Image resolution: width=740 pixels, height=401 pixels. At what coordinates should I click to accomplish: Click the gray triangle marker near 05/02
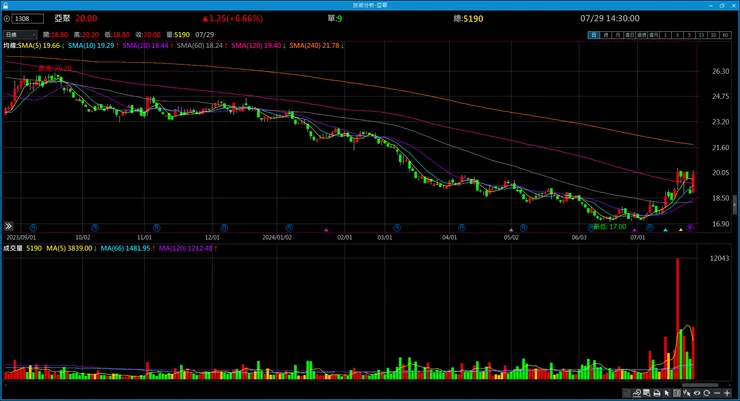(x=511, y=230)
